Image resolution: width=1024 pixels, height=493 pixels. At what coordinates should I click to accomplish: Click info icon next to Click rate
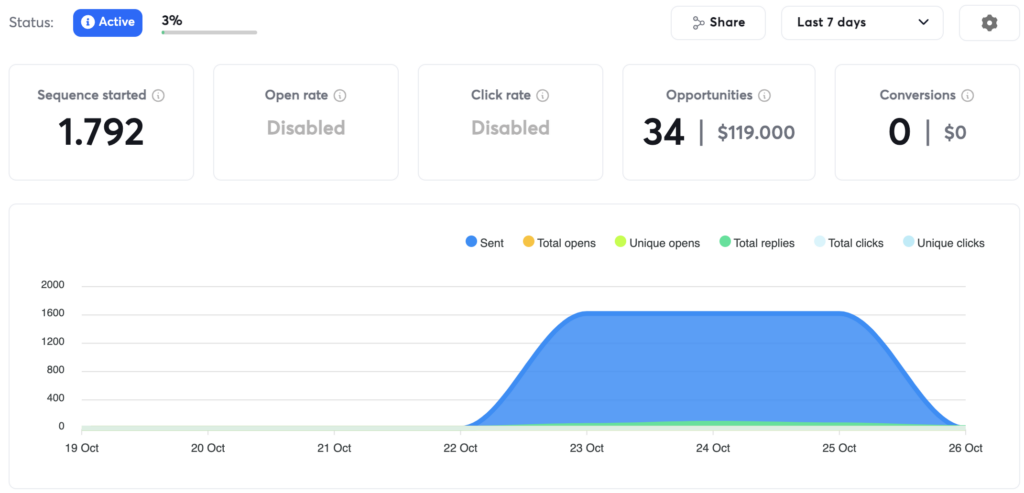(542, 96)
